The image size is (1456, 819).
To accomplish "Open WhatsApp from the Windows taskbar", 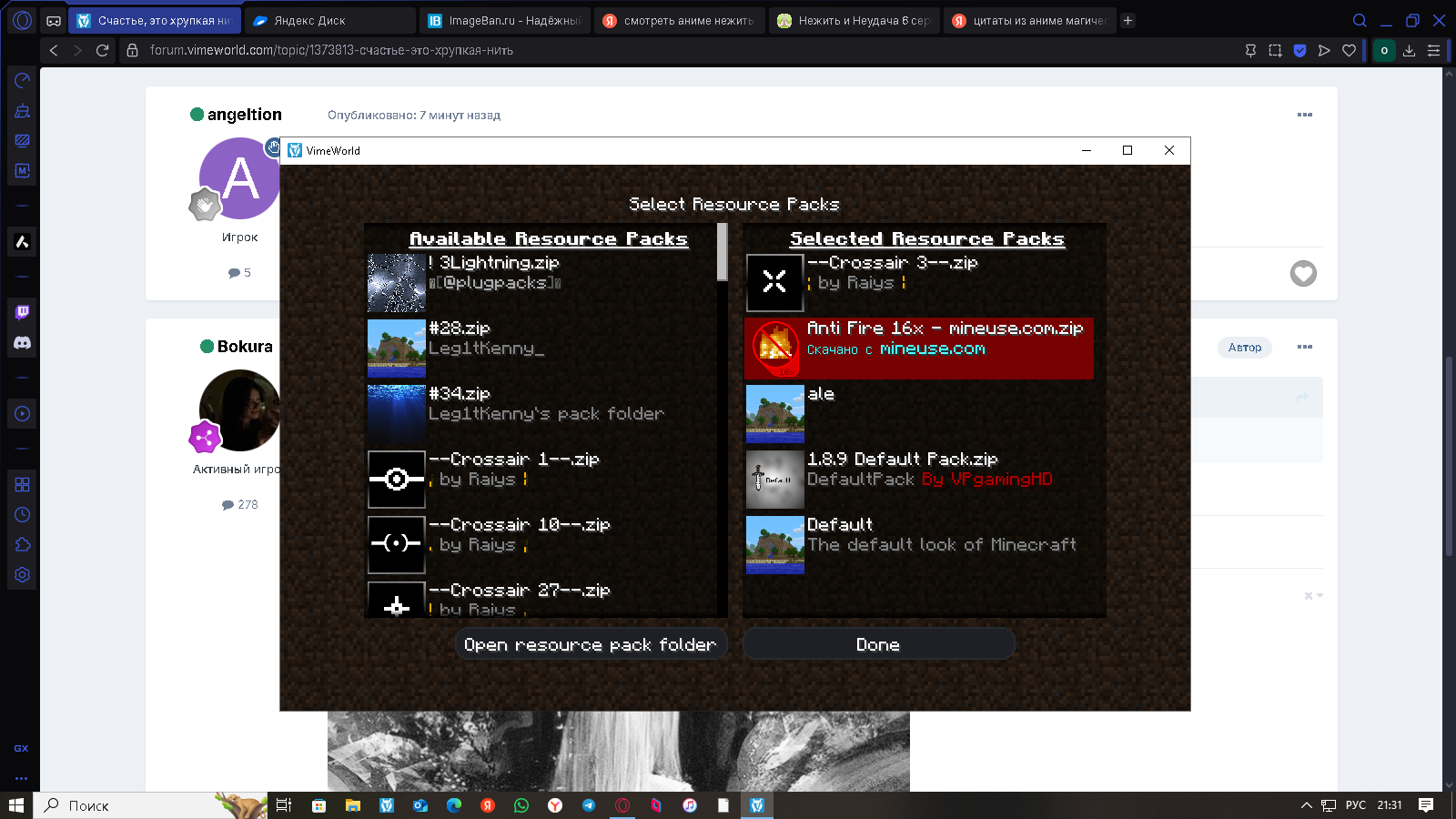I will (x=521, y=805).
